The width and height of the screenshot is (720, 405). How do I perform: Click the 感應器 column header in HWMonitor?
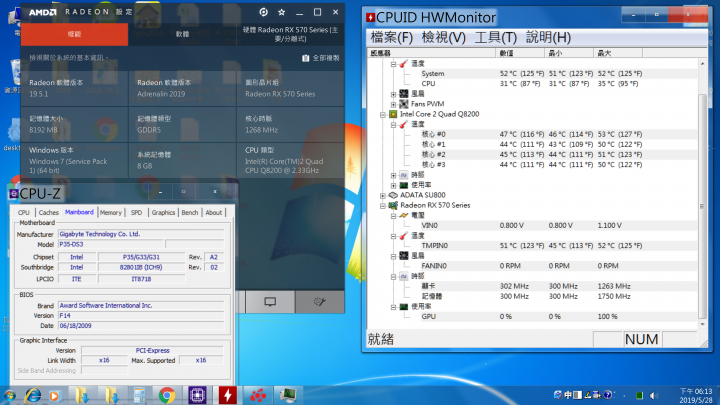pos(432,53)
